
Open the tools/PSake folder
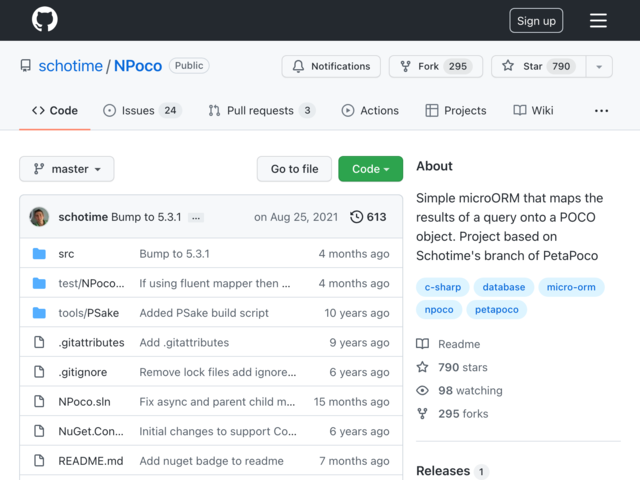[89, 313]
